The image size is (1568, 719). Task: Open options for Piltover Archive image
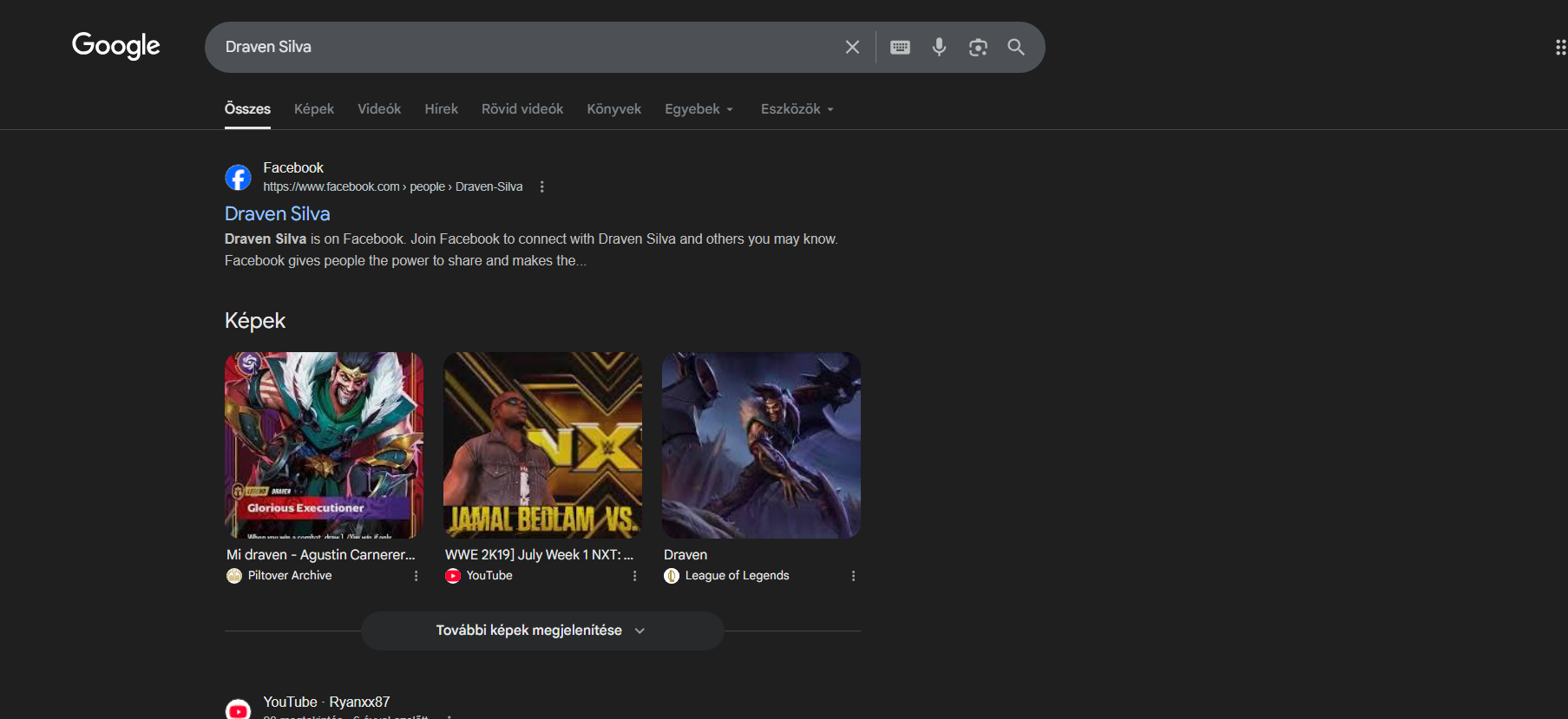pos(417,576)
